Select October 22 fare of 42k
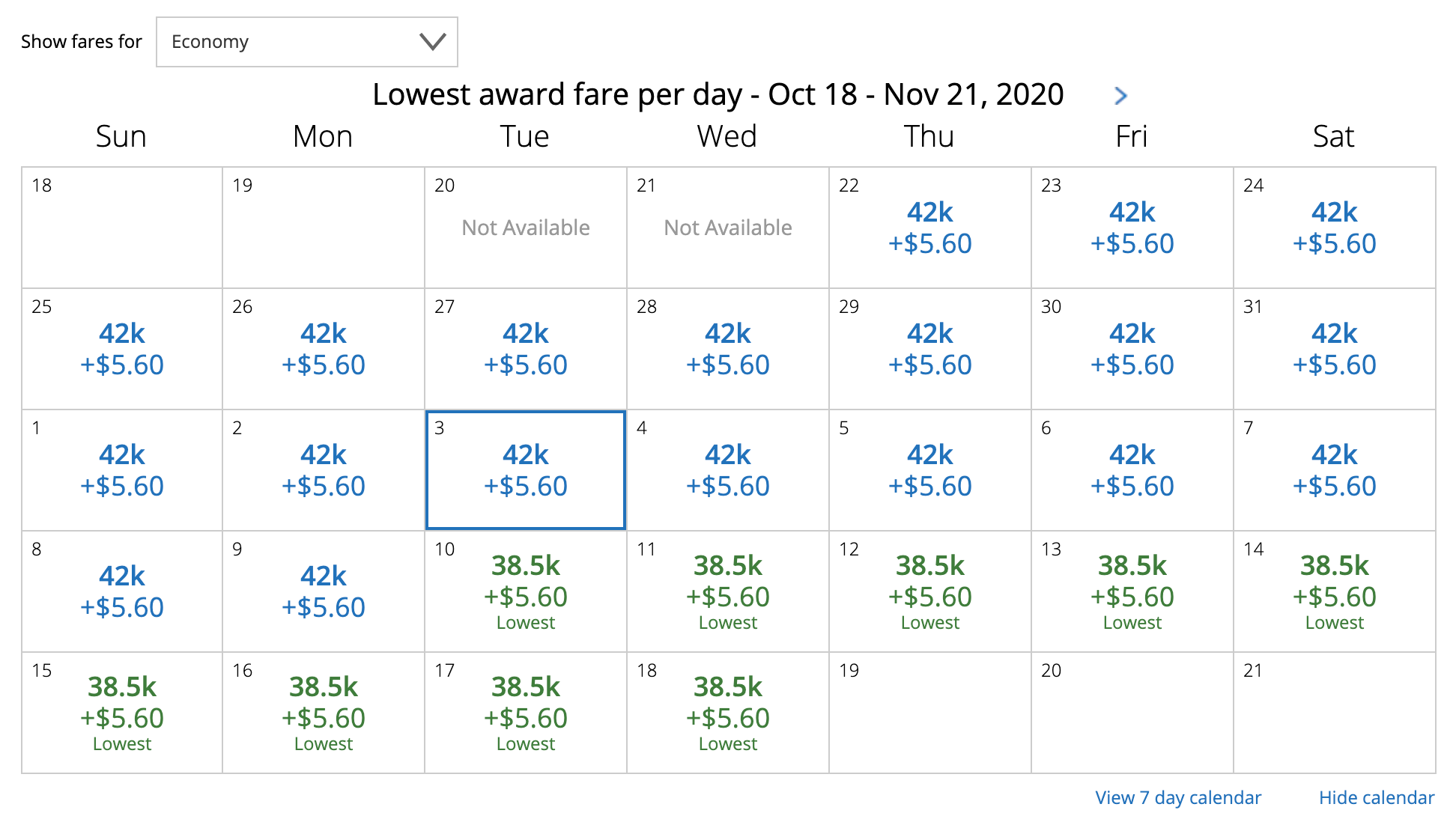The image size is (1456, 816). point(929,228)
